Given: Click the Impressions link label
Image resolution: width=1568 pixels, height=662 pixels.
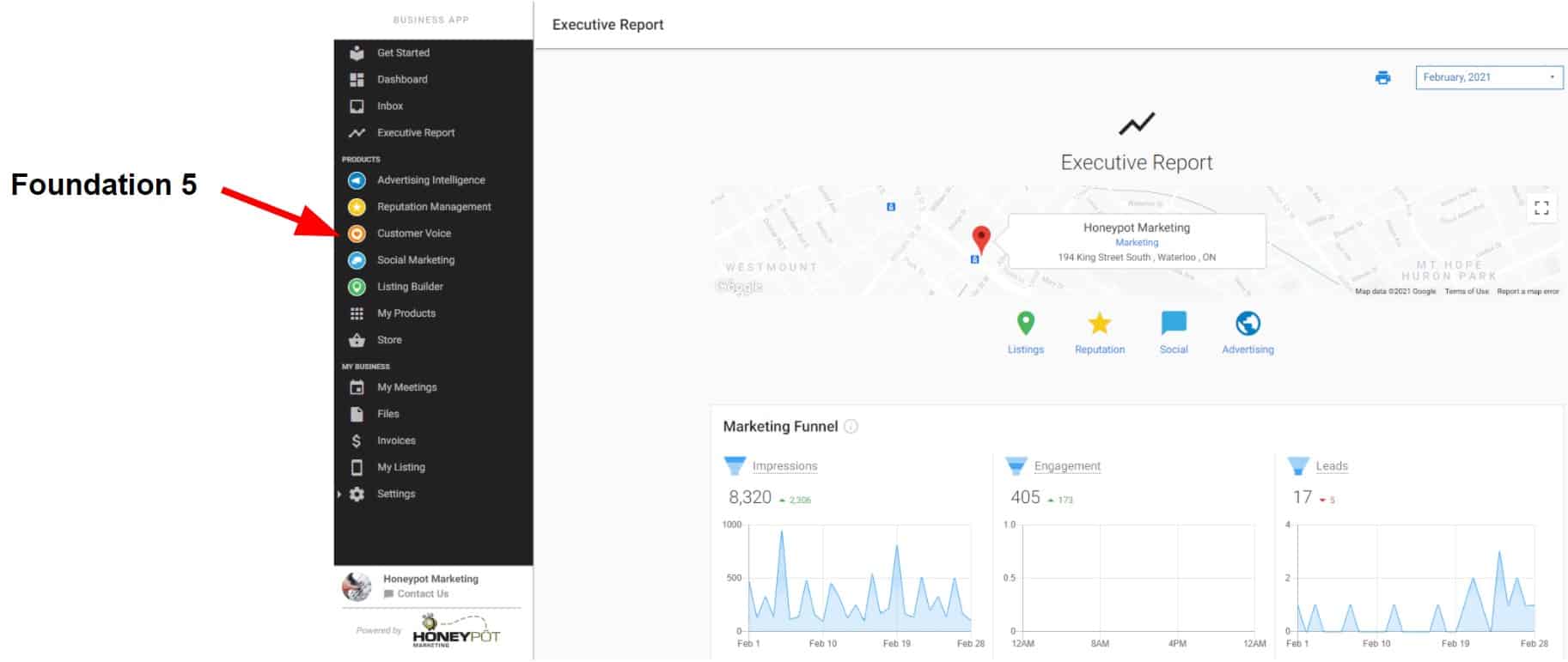Looking at the screenshot, I should [x=784, y=466].
